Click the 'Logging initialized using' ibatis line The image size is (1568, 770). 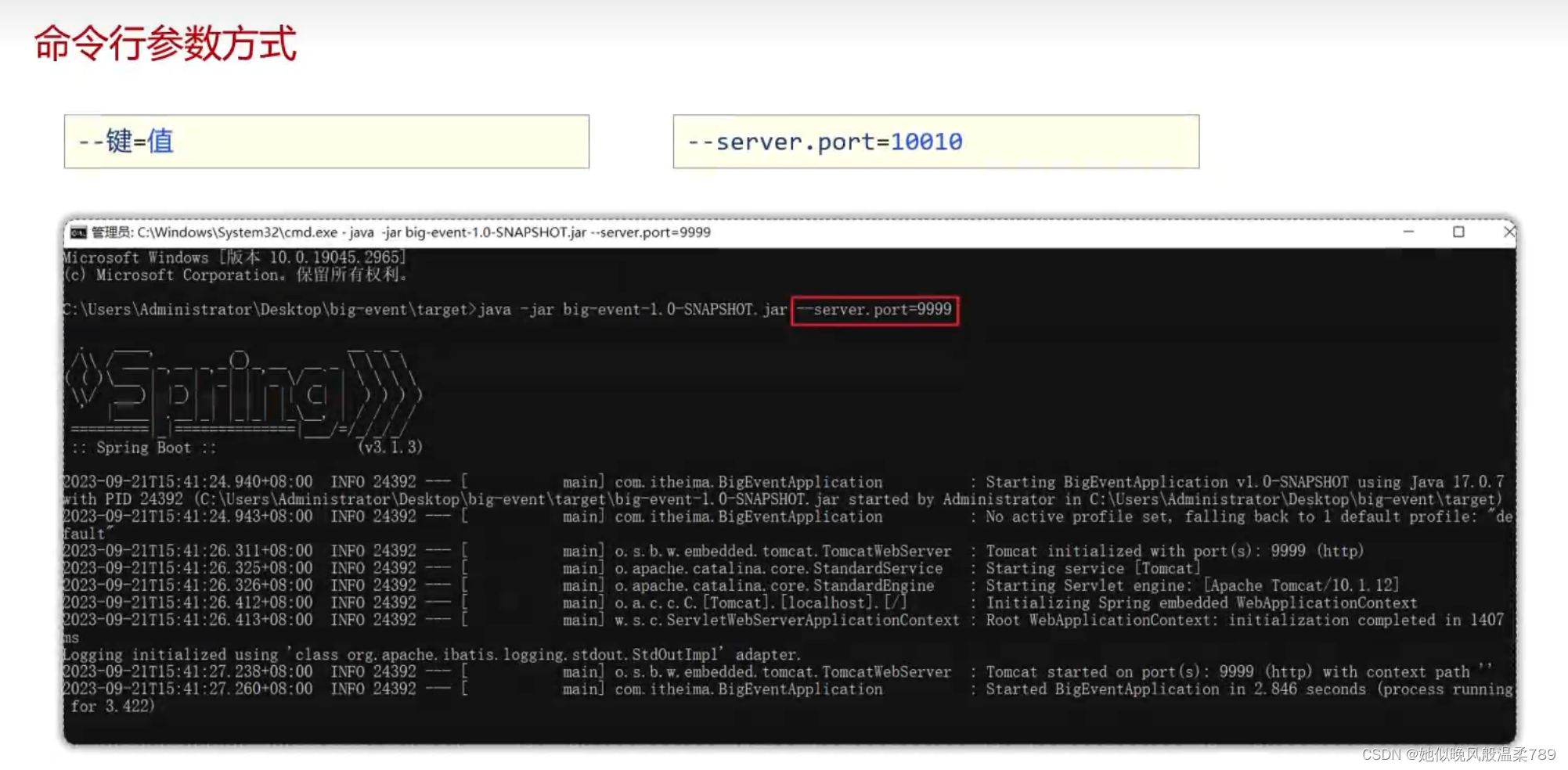point(431,654)
